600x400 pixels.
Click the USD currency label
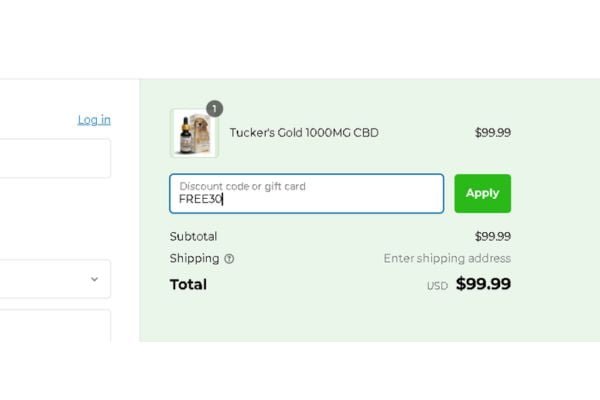point(437,286)
